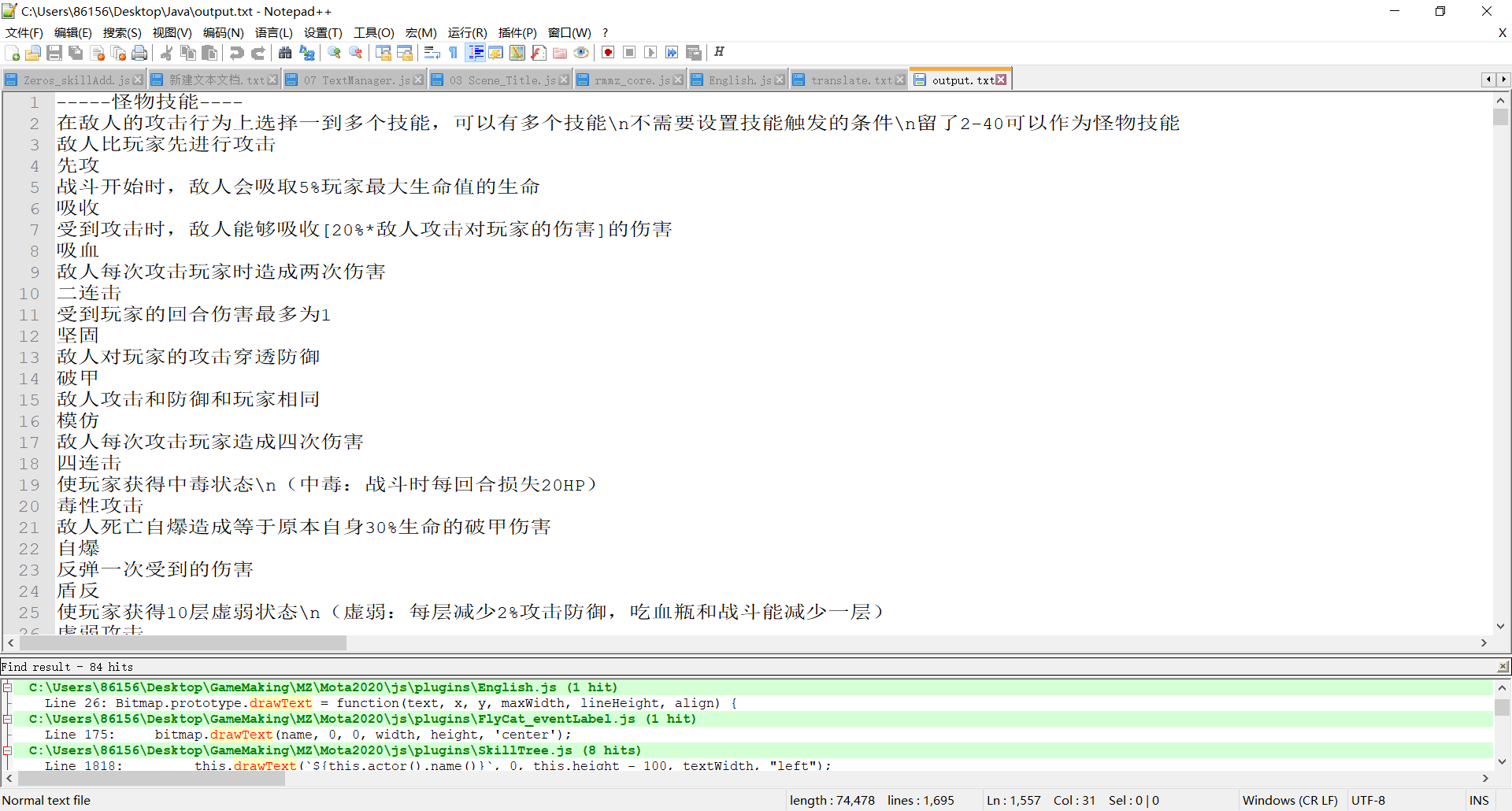The image size is (1512, 811).
Task: Close the output.txt tab
Action: [1001, 80]
